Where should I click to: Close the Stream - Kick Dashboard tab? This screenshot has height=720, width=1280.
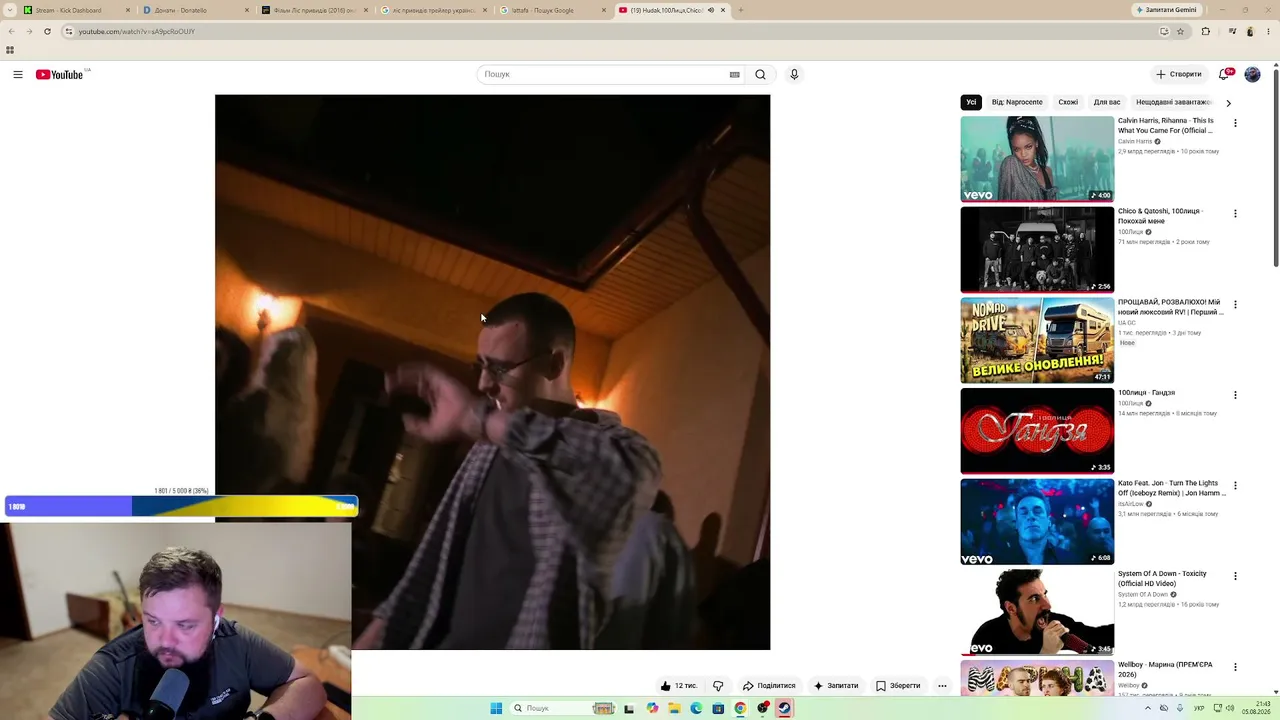coord(128,10)
